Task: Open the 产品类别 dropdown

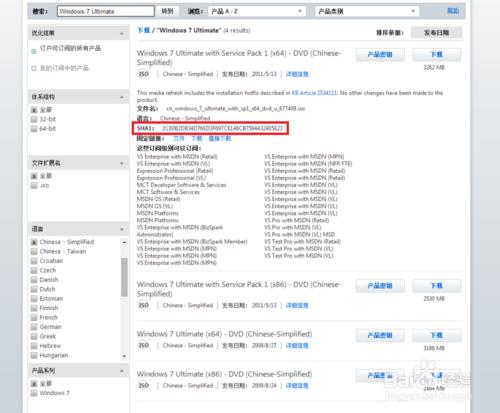Action: coord(367,11)
